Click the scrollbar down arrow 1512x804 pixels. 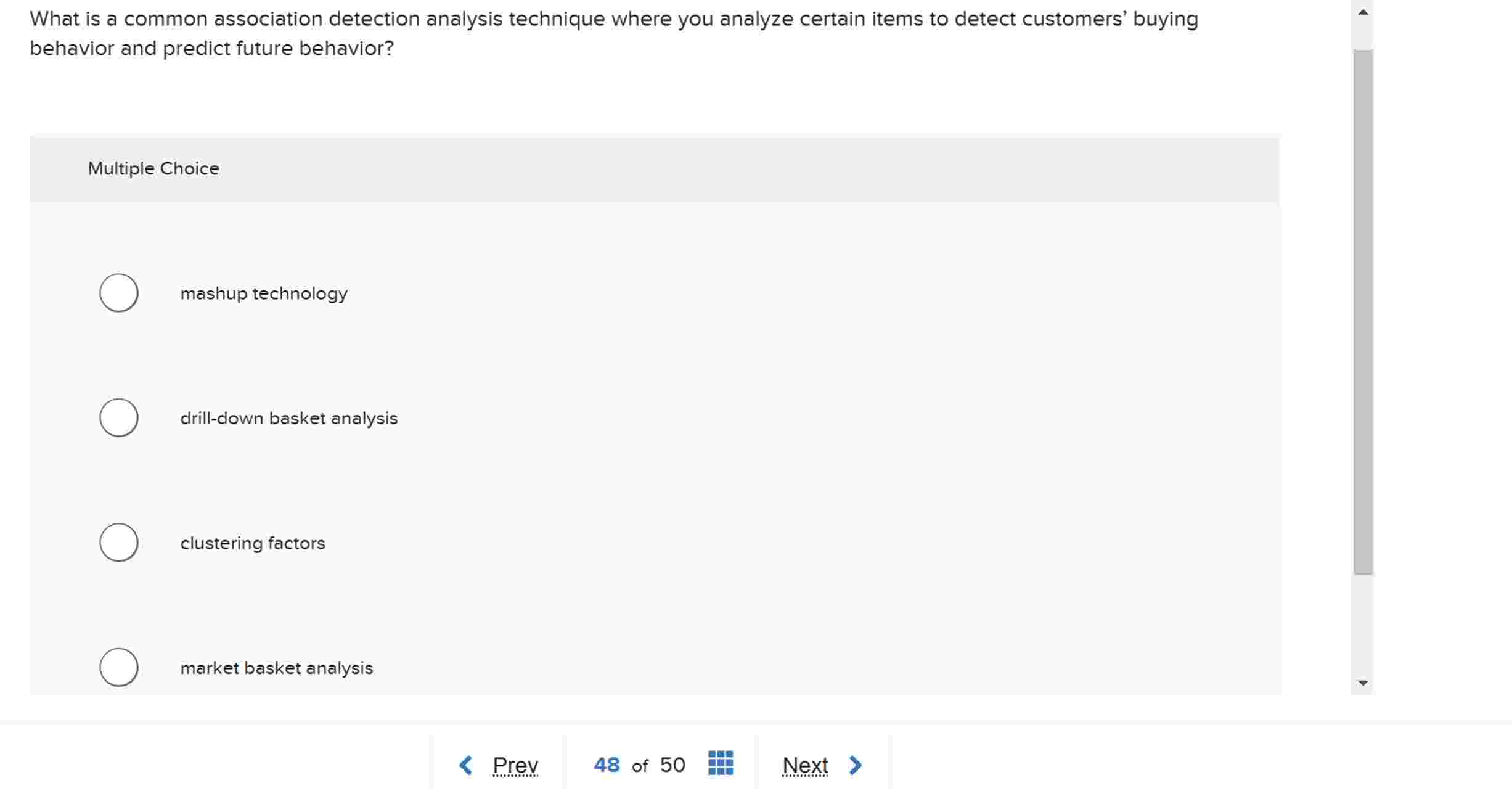point(1363,682)
